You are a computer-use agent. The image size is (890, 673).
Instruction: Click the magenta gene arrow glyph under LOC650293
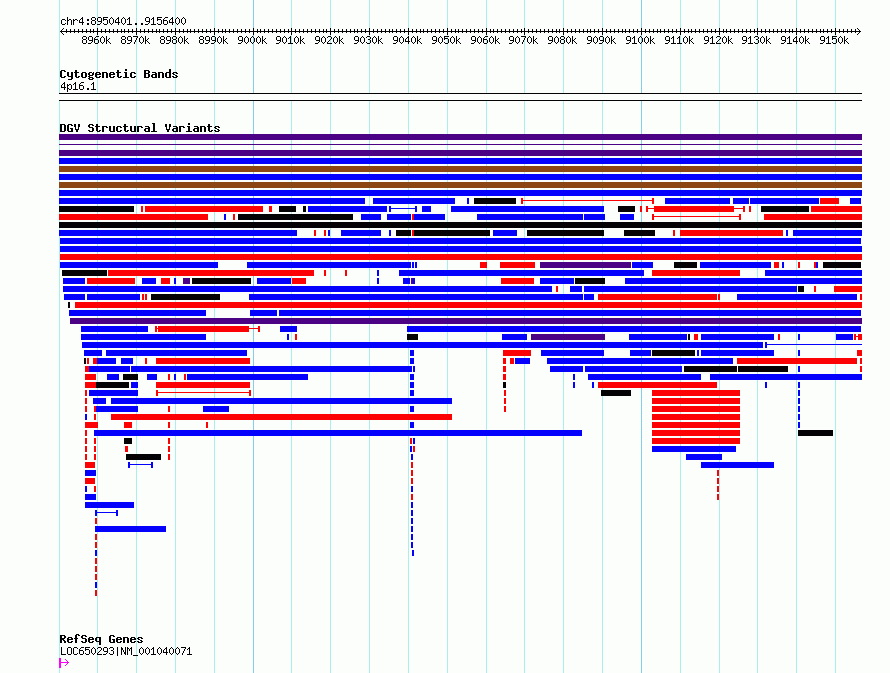(x=64, y=662)
